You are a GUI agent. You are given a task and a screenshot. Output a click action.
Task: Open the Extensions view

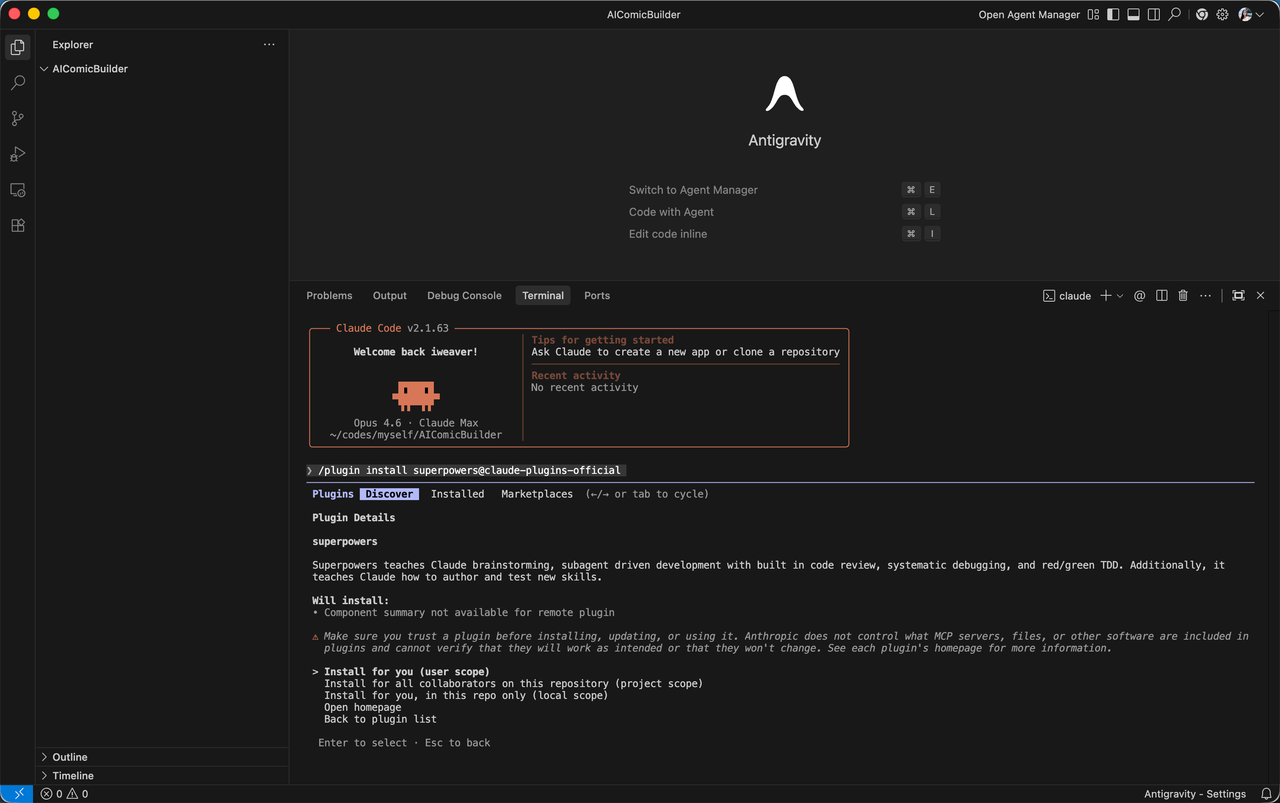(17, 226)
